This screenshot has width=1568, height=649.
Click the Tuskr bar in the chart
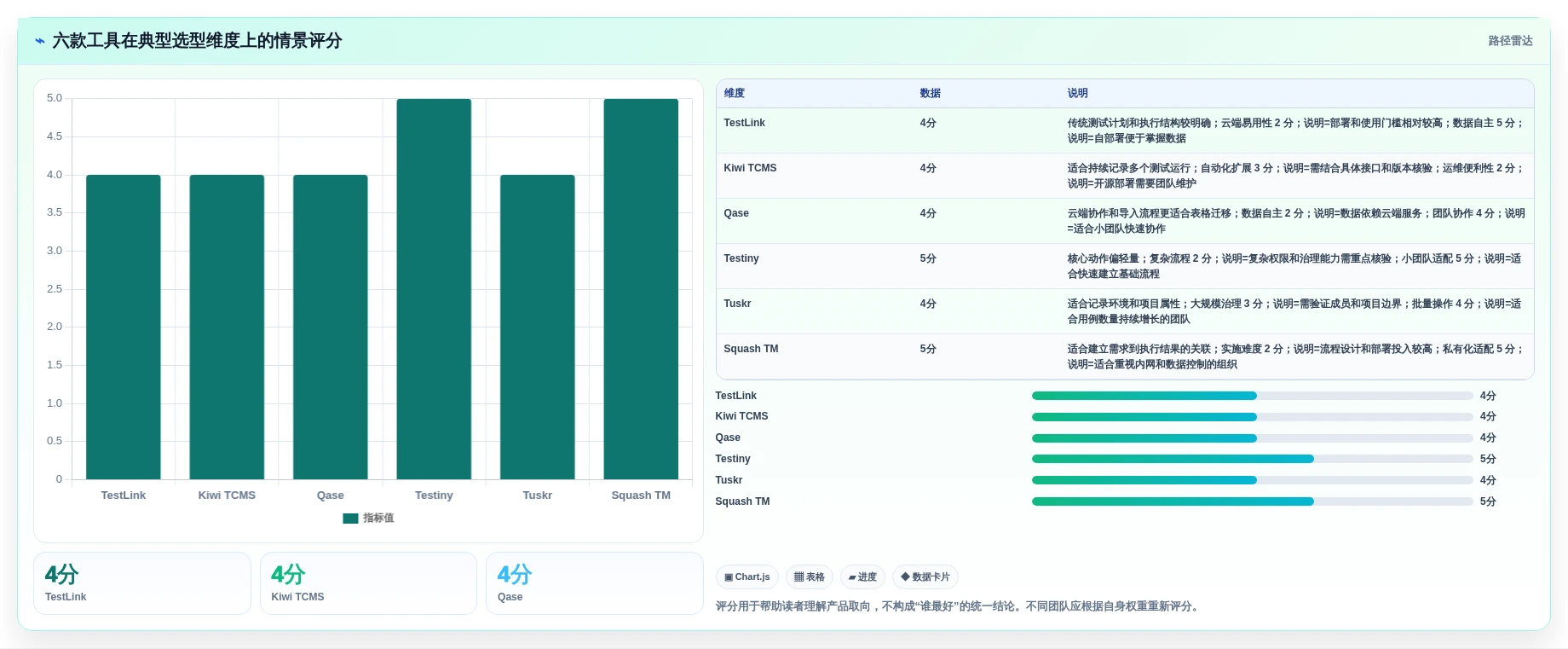coord(538,327)
